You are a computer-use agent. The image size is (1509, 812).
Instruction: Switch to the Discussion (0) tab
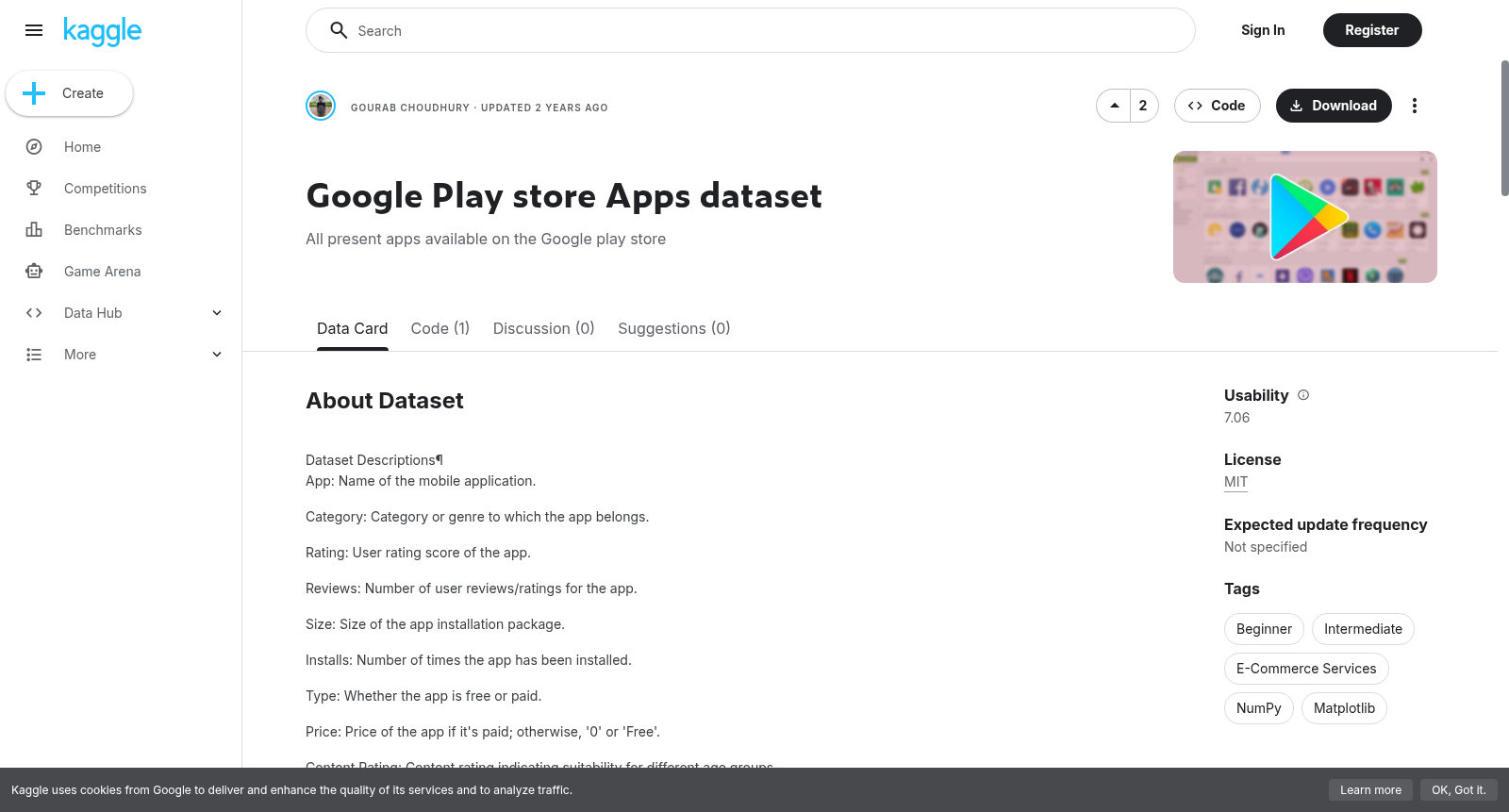pyautogui.click(x=543, y=328)
